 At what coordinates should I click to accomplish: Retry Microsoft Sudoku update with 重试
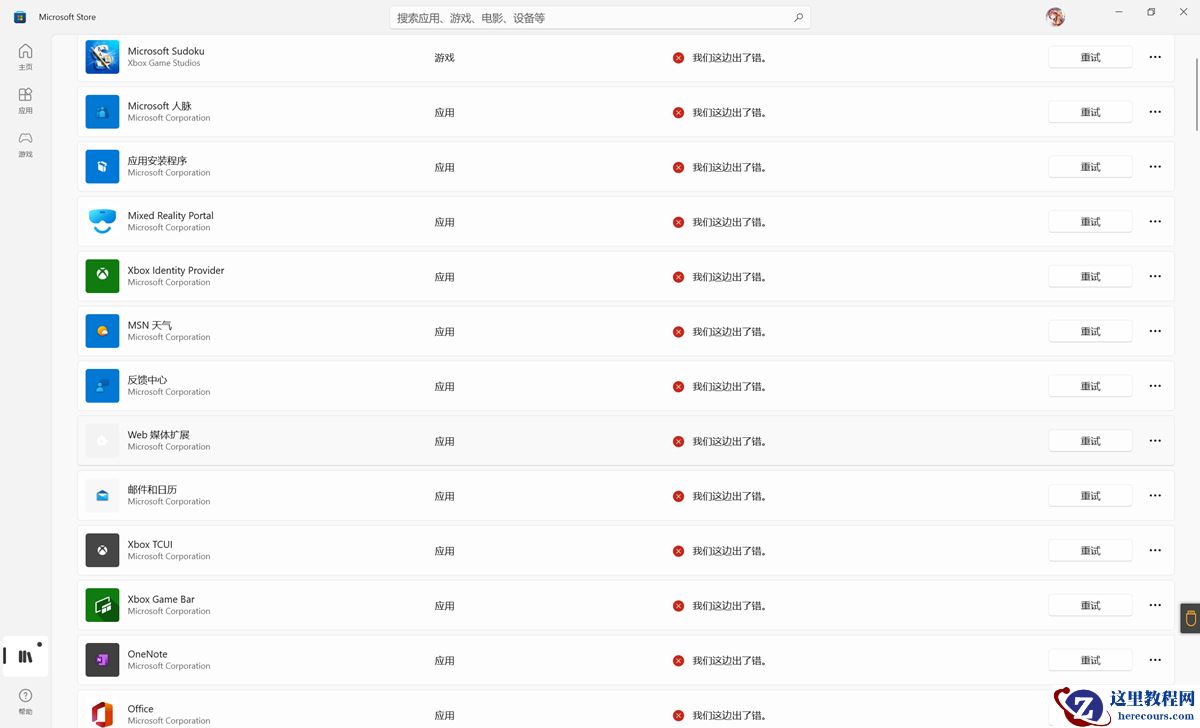(x=1090, y=57)
